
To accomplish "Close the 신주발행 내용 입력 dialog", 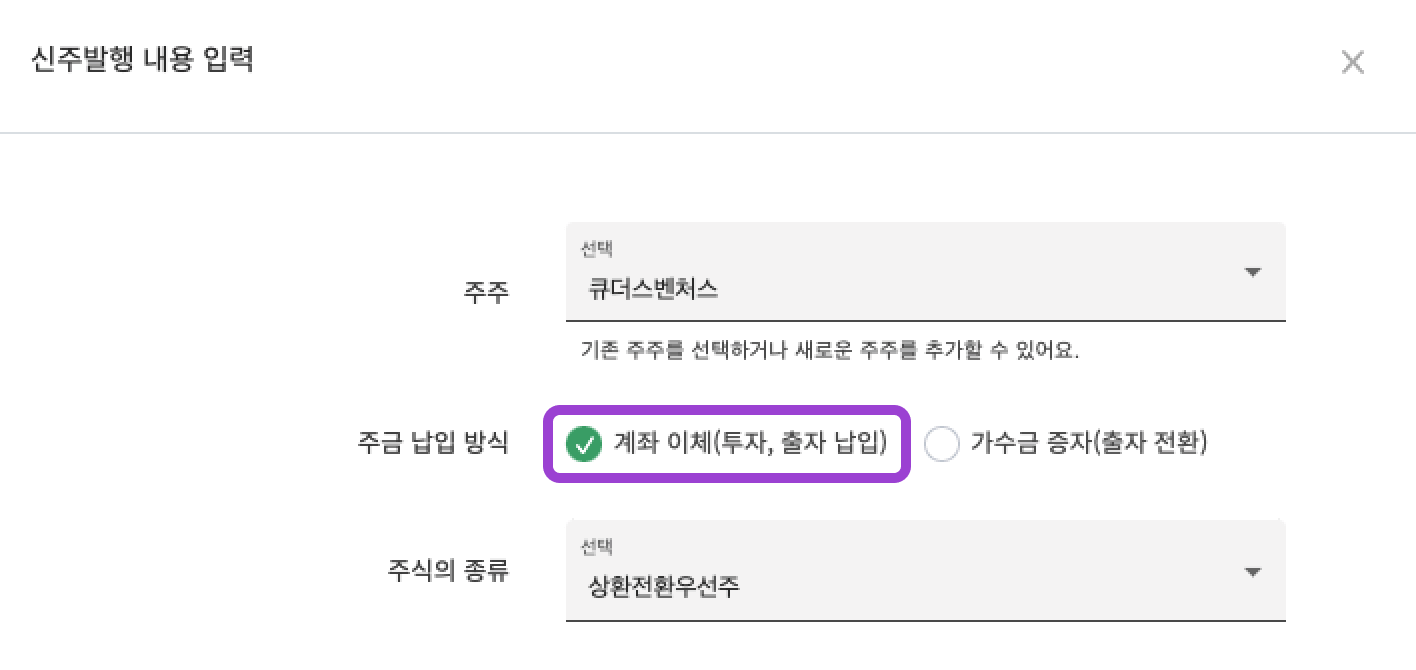I will click(1352, 63).
